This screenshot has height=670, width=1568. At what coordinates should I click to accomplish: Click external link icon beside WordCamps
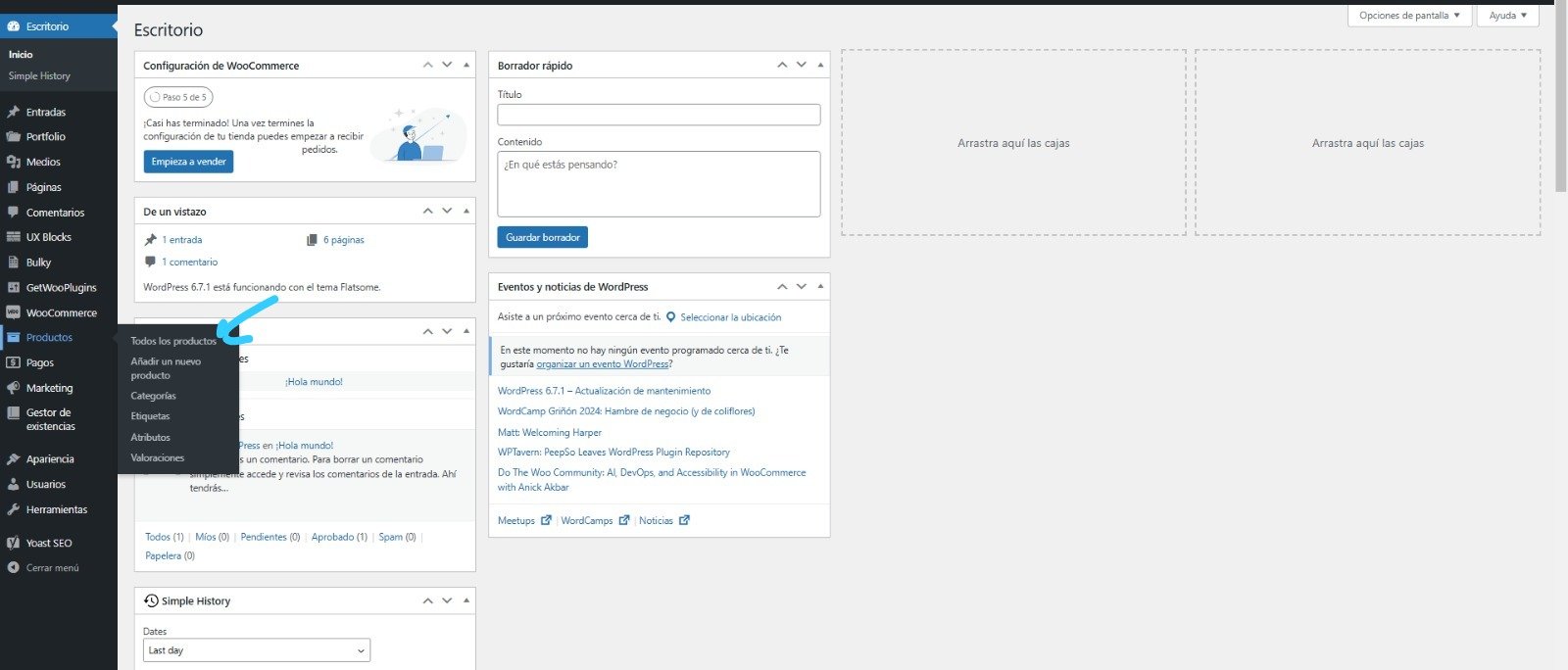[x=623, y=520]
